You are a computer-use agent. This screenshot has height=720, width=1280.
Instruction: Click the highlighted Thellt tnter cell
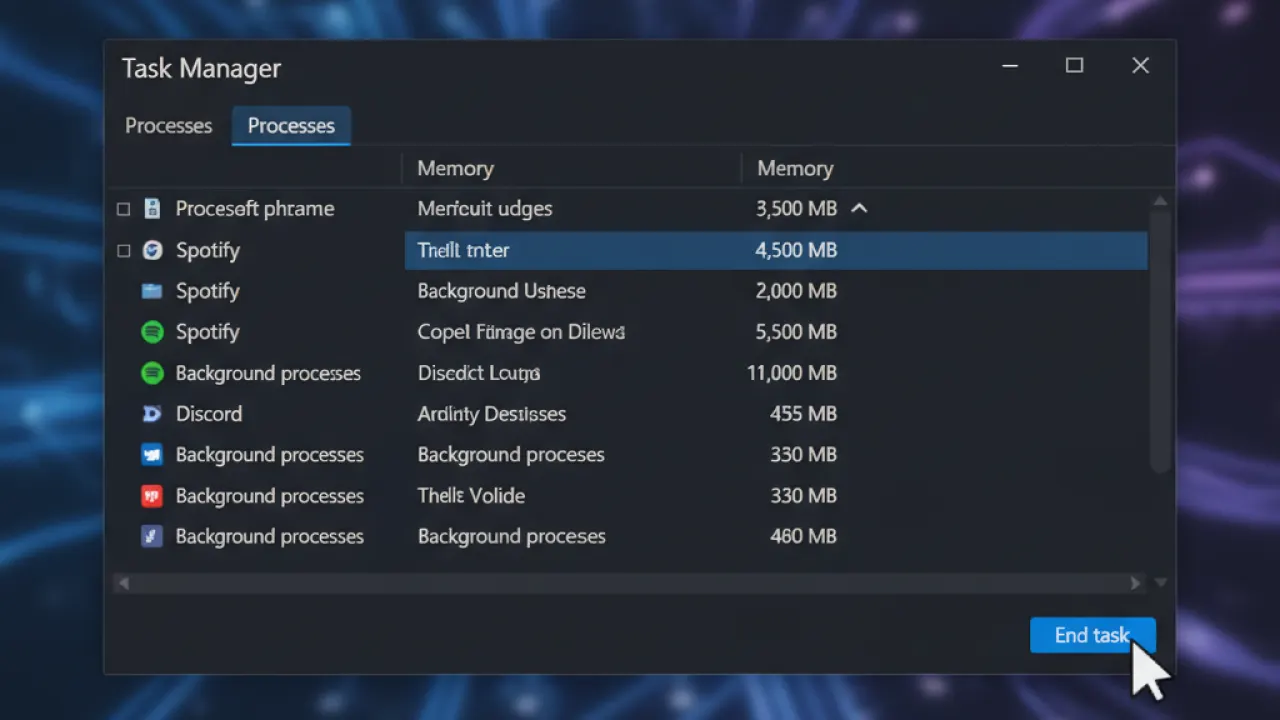tap(463, 250)
